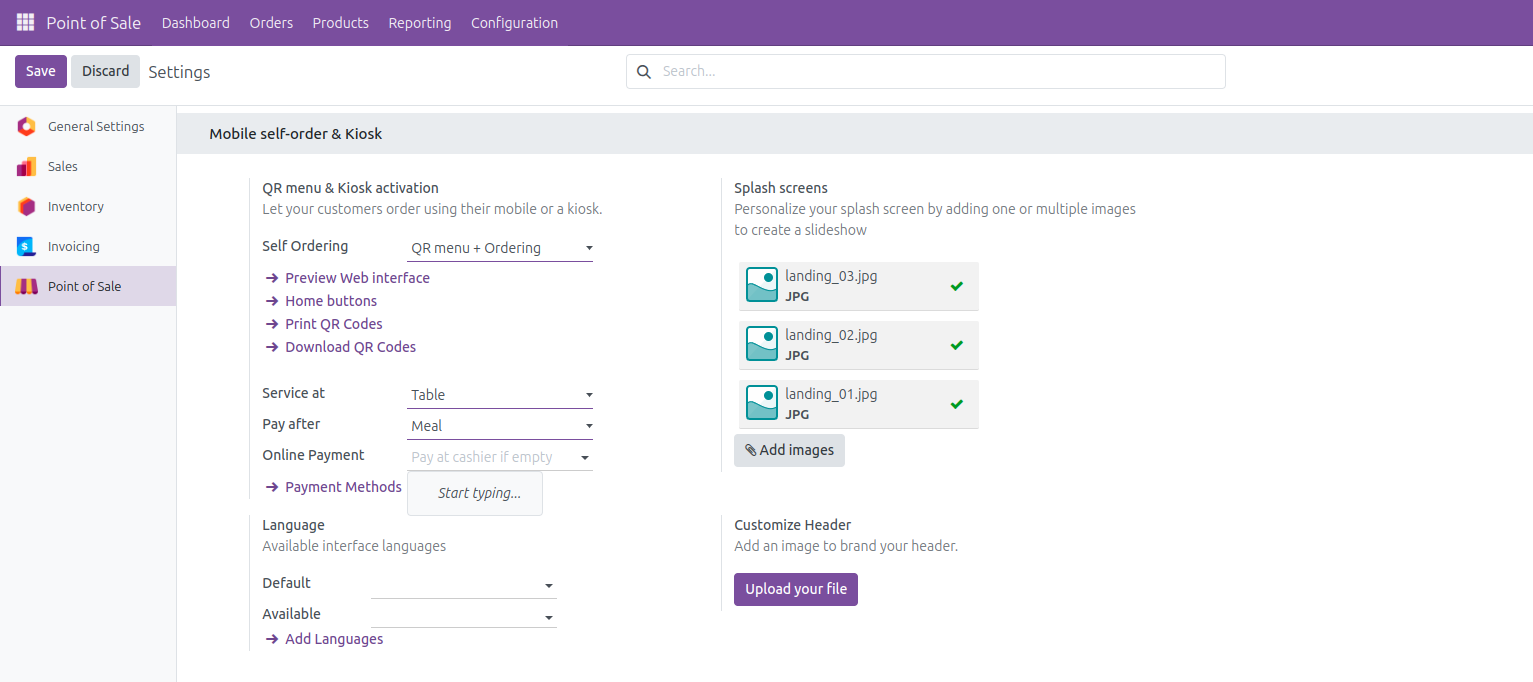Click the General Settings sidebar icon
This screenshot has width=1533, height=682.
click(27, 127)
